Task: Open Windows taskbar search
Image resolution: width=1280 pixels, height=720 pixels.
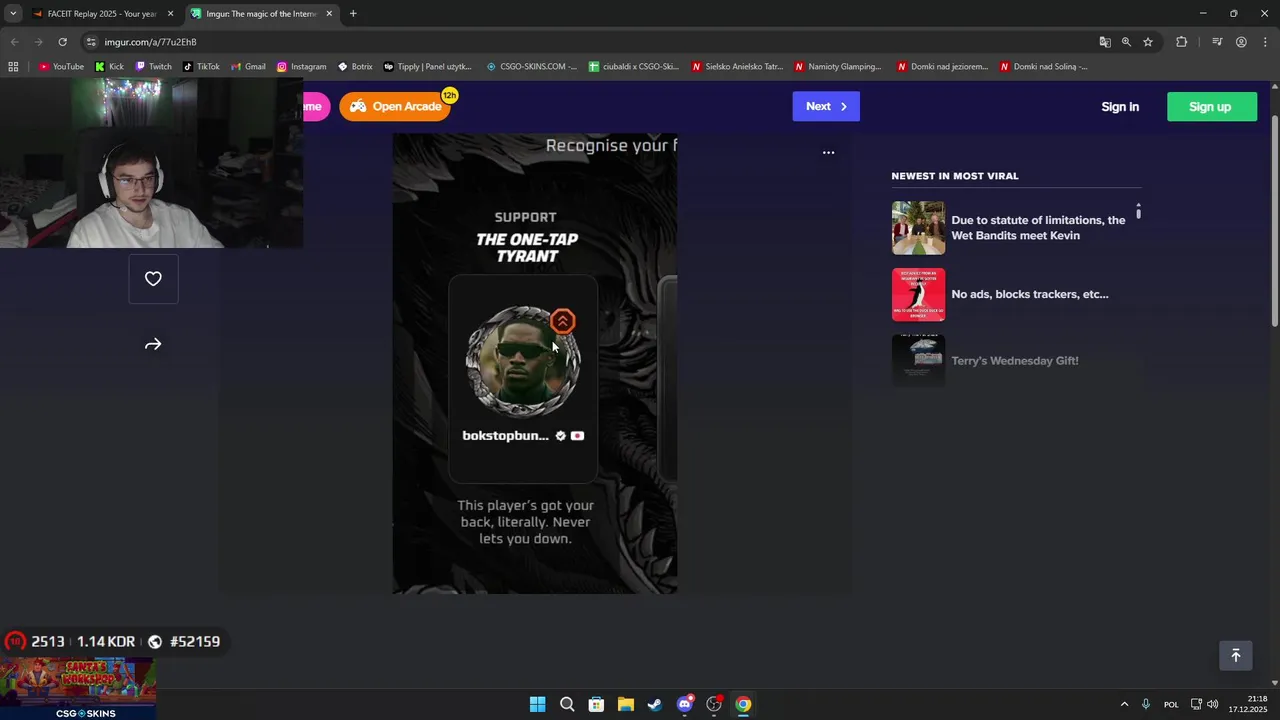Action: point(567,704)
